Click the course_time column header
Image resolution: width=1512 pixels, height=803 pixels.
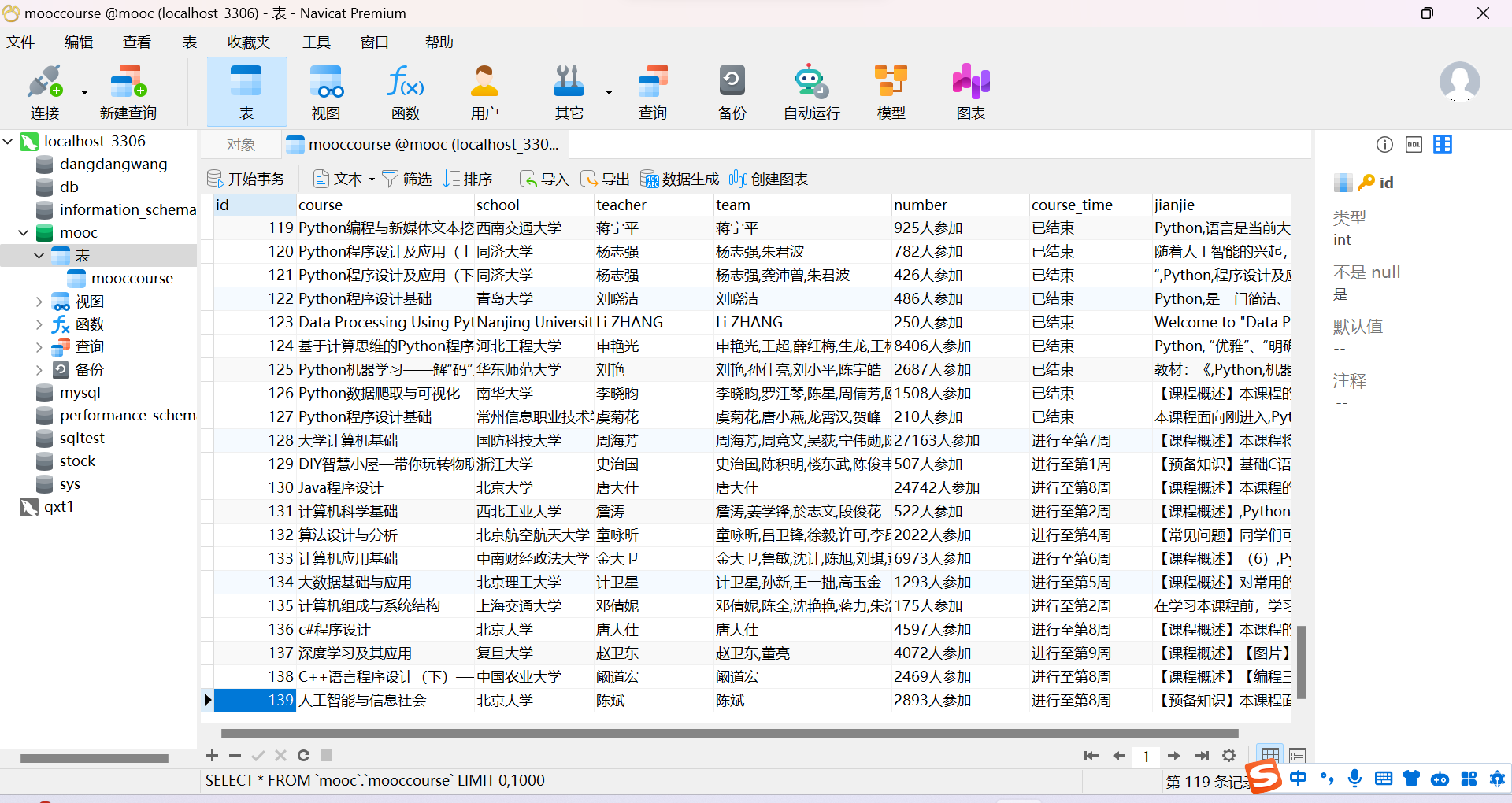pos(1091,205)
